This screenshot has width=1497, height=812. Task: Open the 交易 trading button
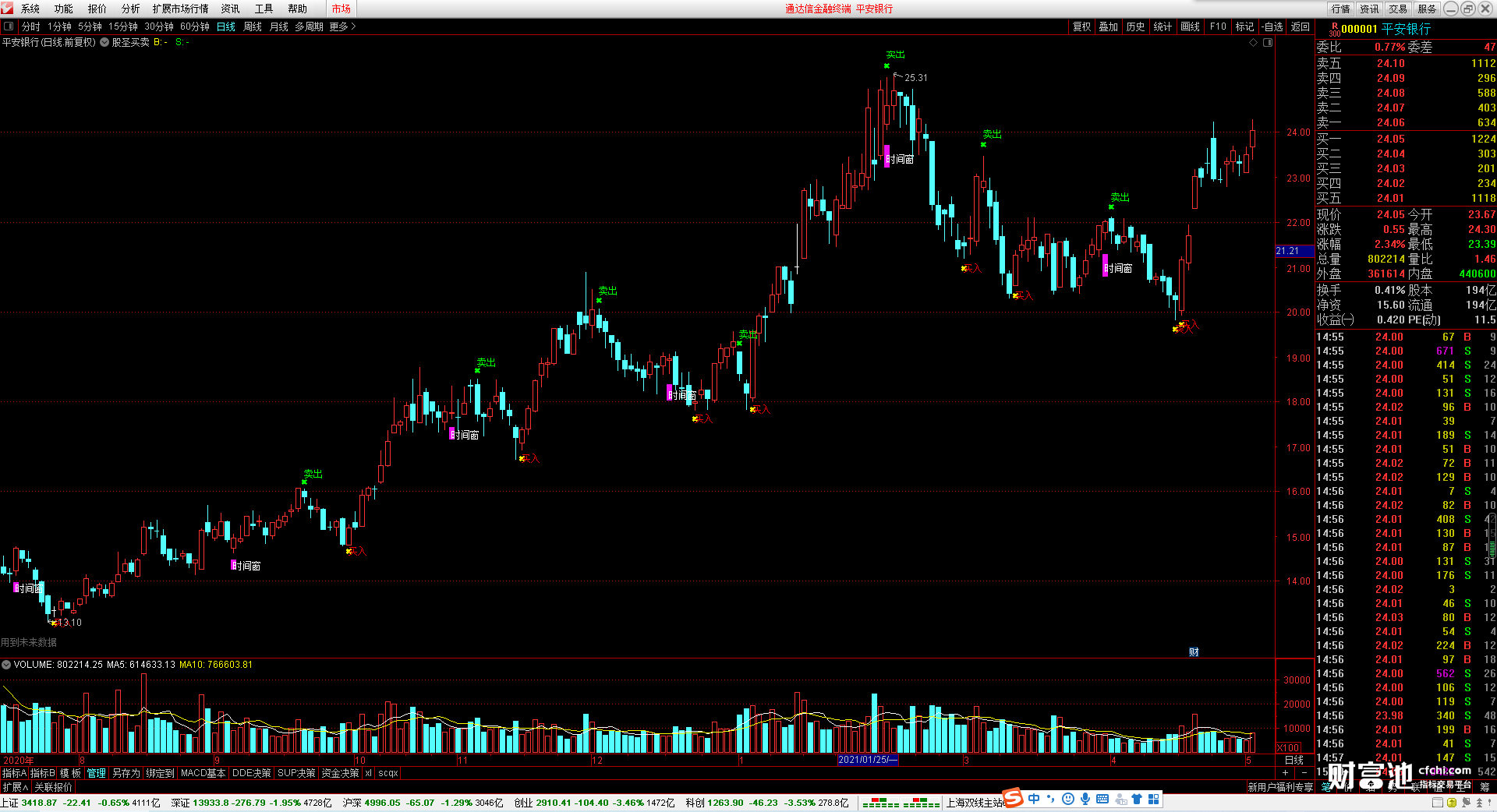tap(1398, 9)
